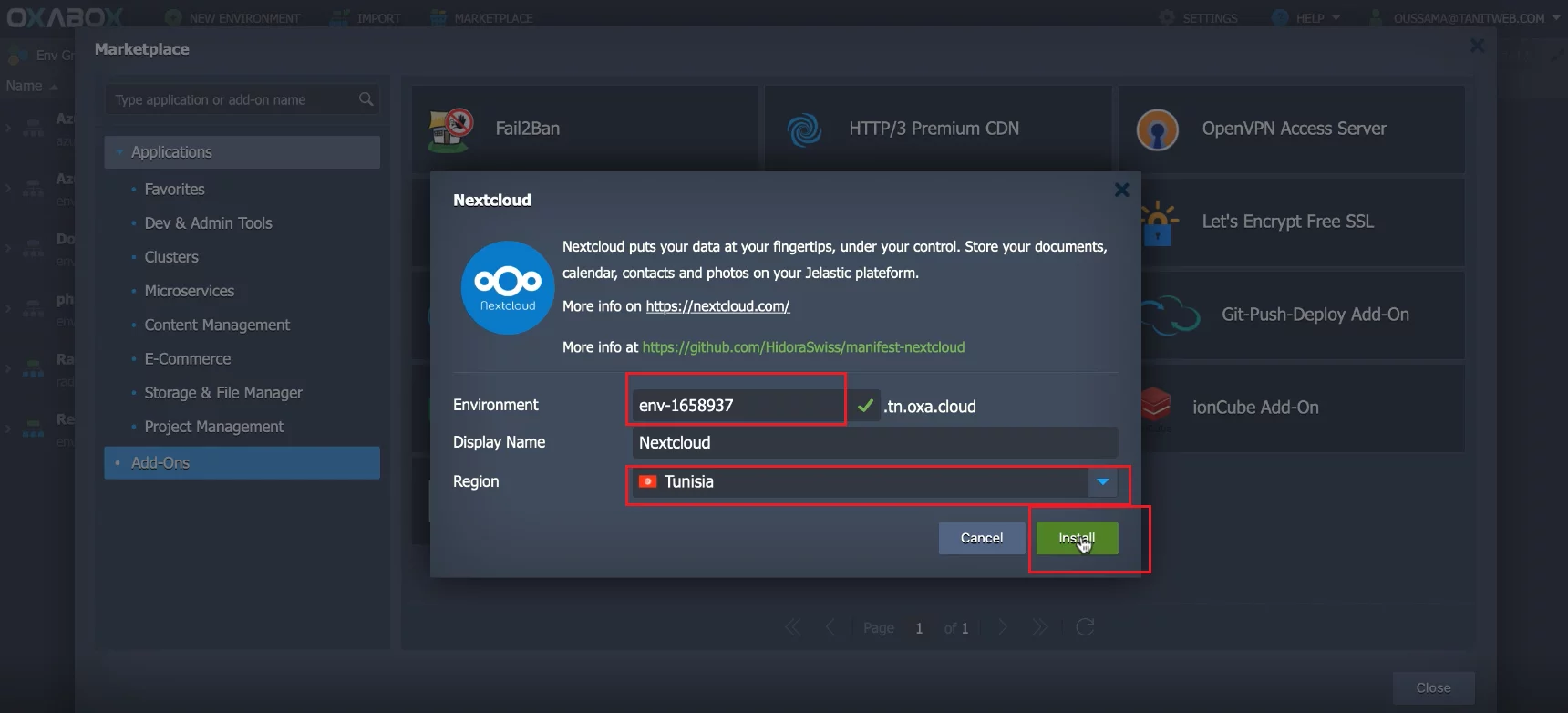The height and width of the screenshot is (713, 1568).
Task: Edit the Display Name field
Action: [x=875, y=442]
